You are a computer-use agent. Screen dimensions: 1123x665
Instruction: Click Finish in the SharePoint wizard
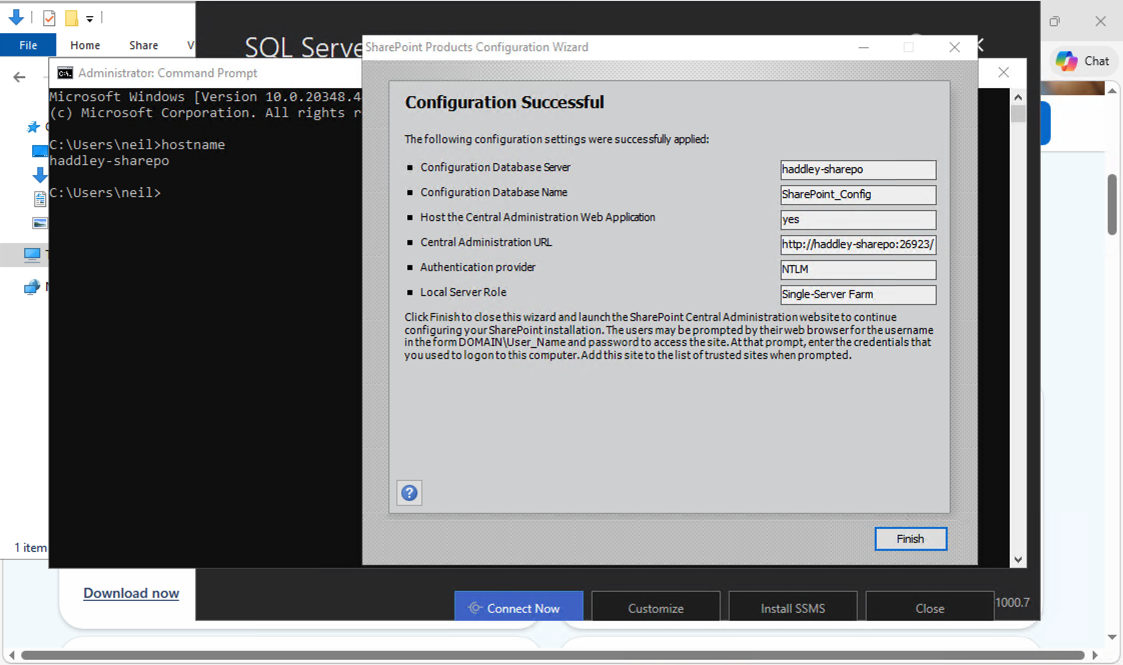click(910, 539)
